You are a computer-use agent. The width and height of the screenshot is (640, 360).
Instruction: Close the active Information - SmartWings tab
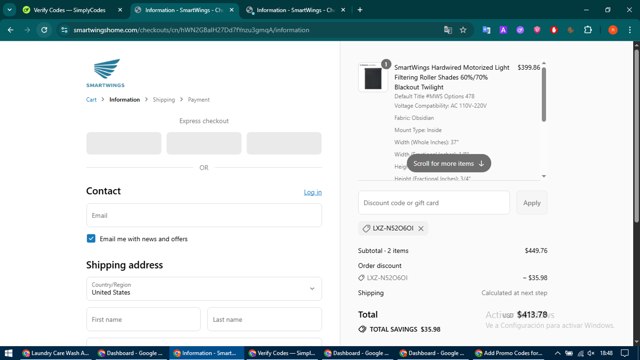231,10
